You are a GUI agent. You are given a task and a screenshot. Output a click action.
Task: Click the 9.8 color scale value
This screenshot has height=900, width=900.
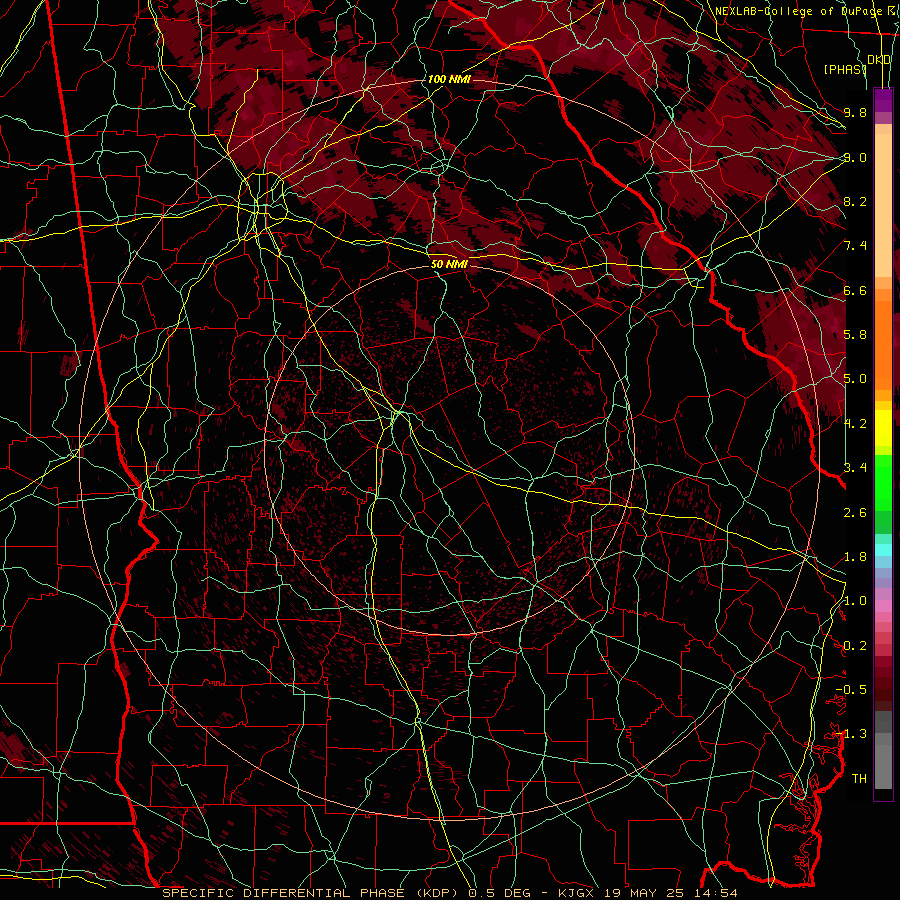click(855, 112)
